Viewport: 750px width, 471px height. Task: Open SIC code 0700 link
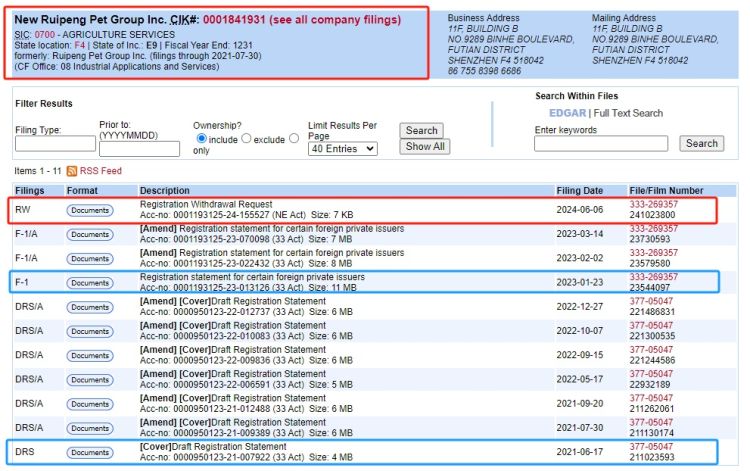pos(44,35)
